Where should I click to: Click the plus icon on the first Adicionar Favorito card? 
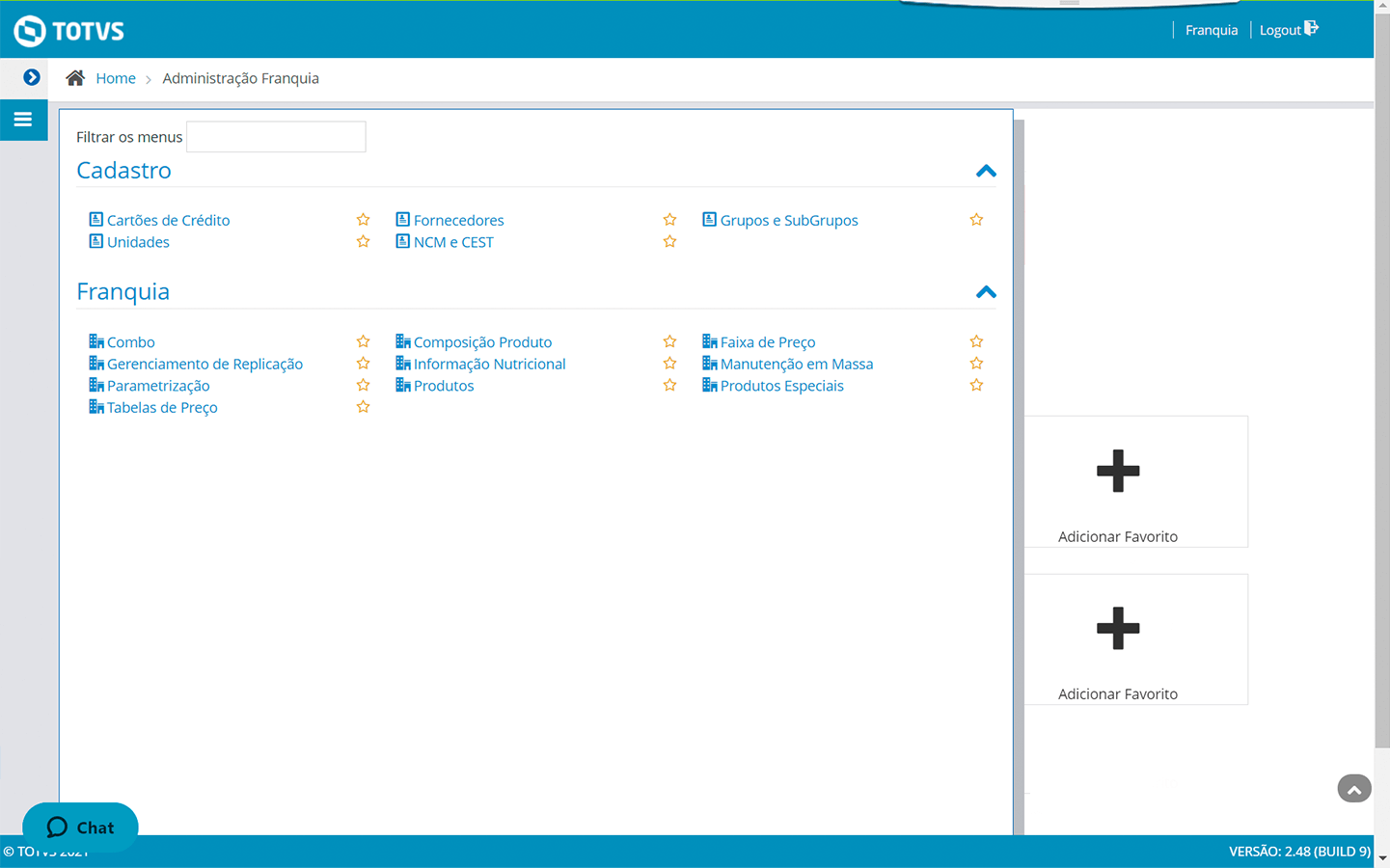click(1118, 472)
